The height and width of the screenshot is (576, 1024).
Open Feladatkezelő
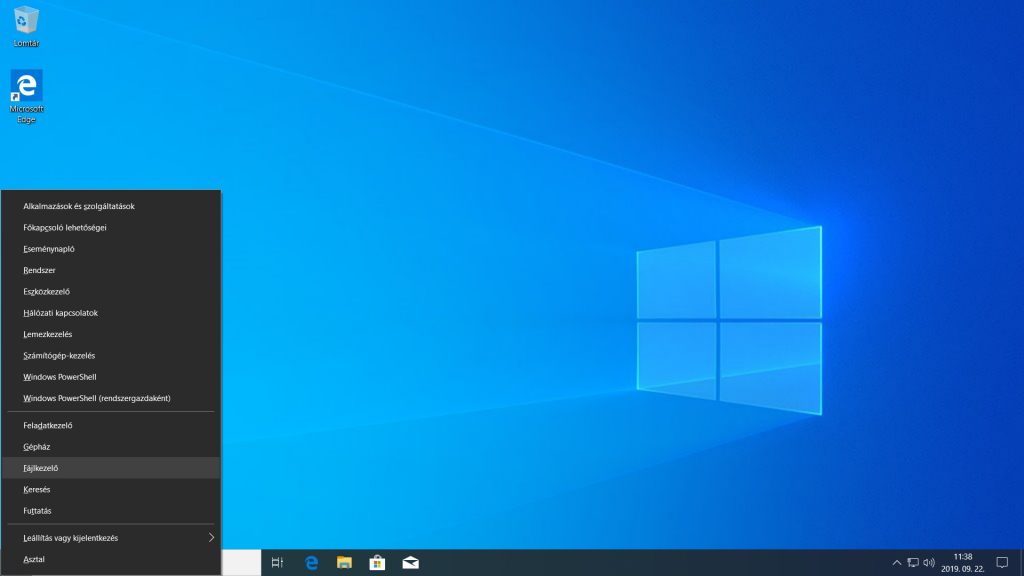click(111, 425)
